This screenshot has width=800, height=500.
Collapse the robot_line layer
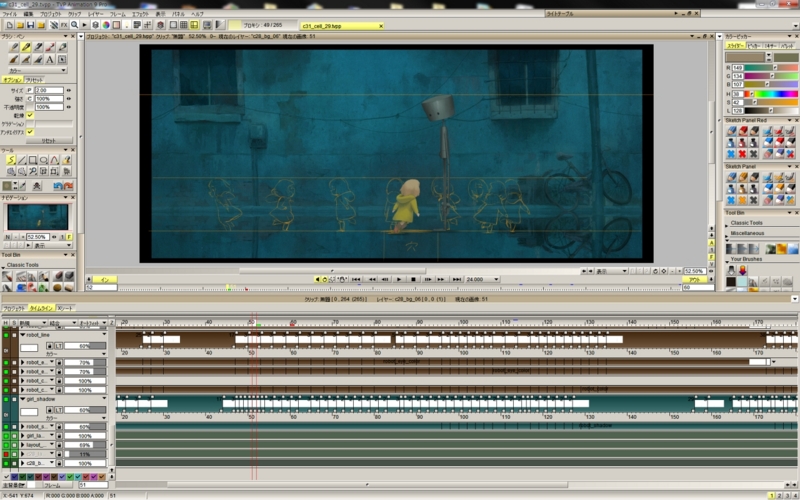click(x=22, y=335)
